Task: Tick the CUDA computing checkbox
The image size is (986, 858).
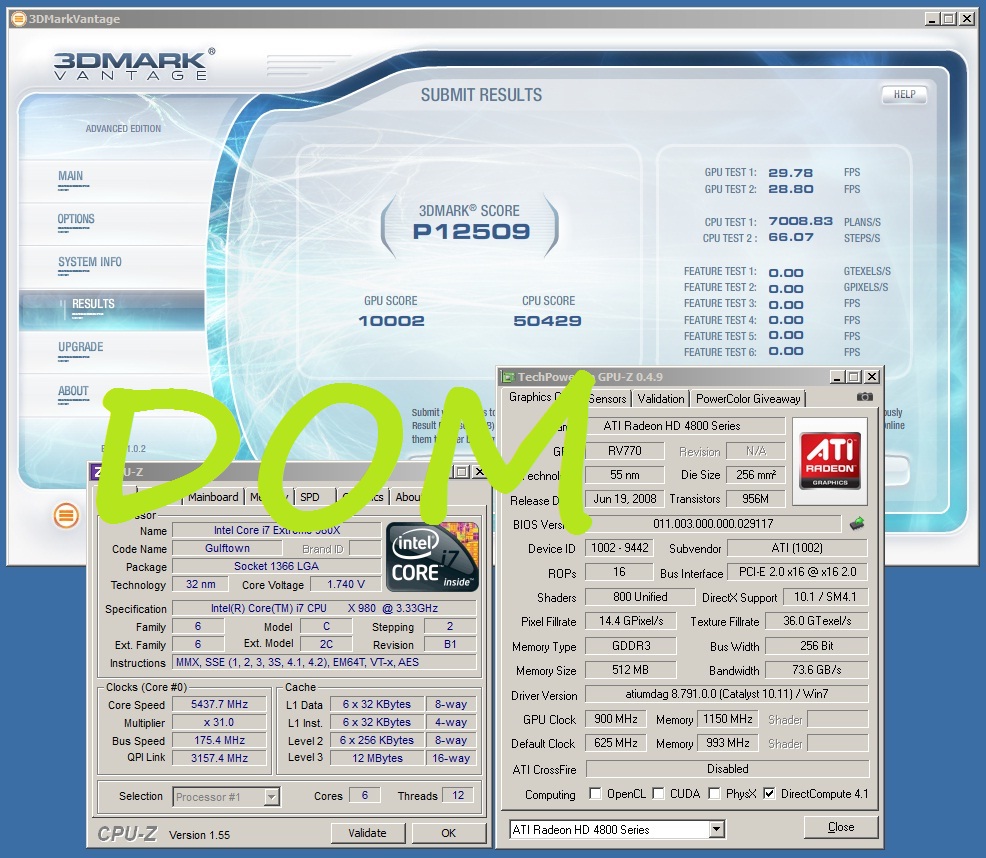Action: click(x=659, y=794)
